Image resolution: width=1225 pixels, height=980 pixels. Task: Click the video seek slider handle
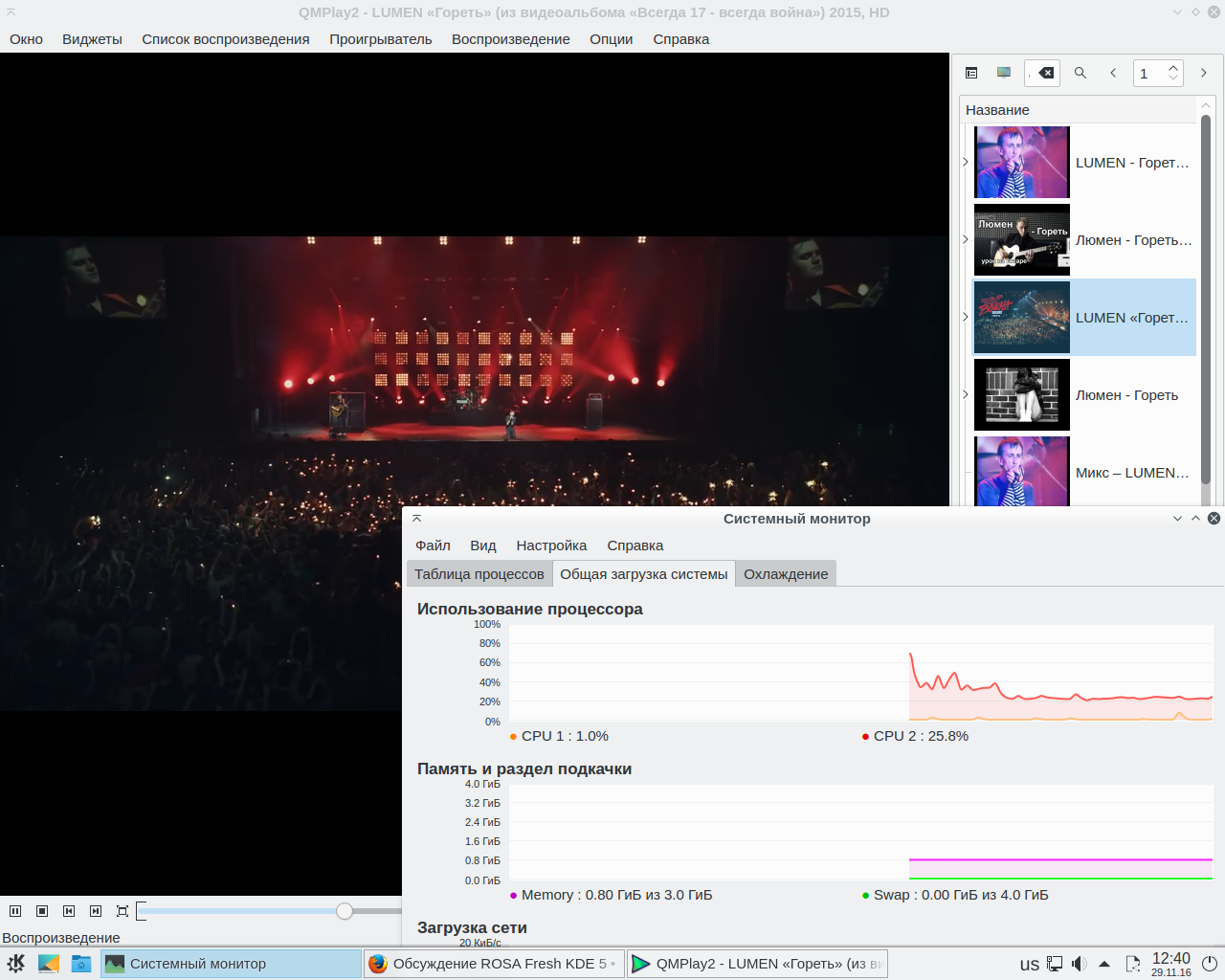345,911
